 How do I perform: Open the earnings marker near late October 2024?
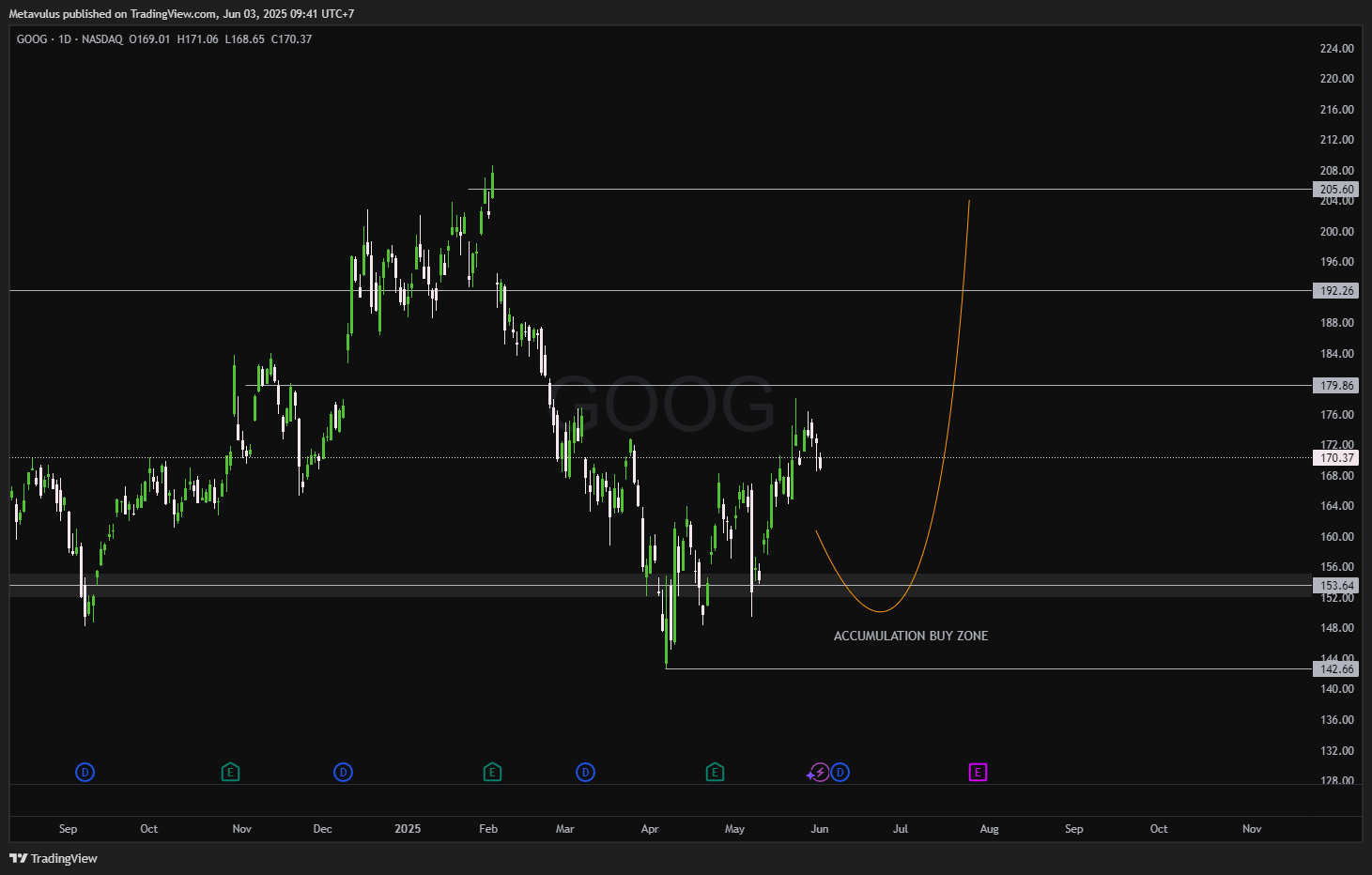click(230, 773)
